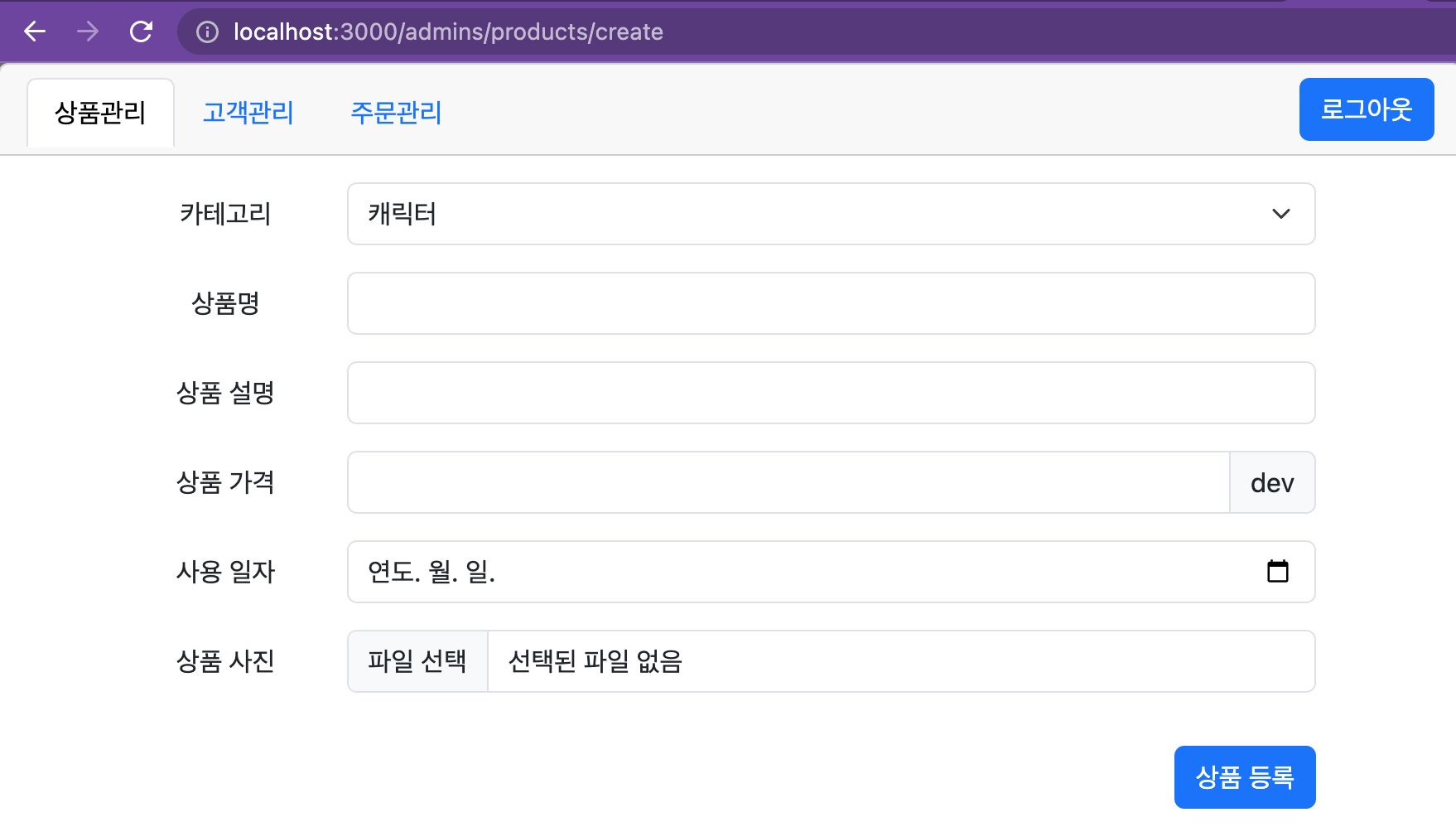Image resolution: width=1456 pixels, height=822 pixels.
Task: Expand the 카테고리 dropdown showing 캐릭터
Action: point(832,214)
